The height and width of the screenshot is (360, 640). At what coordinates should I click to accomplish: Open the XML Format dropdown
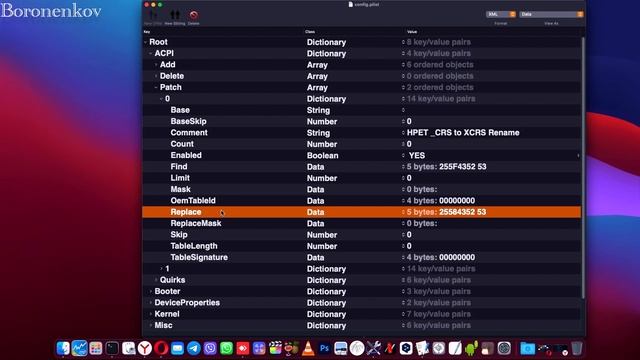click(501, 14)
